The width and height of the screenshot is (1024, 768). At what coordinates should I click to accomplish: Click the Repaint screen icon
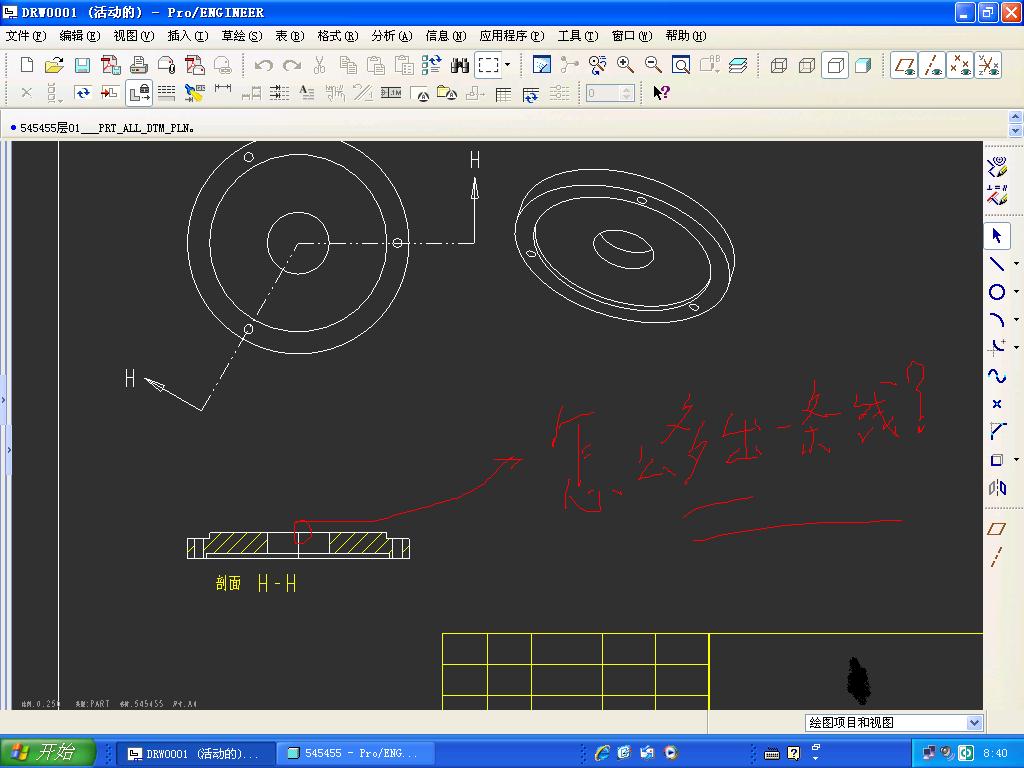[541, 65]
